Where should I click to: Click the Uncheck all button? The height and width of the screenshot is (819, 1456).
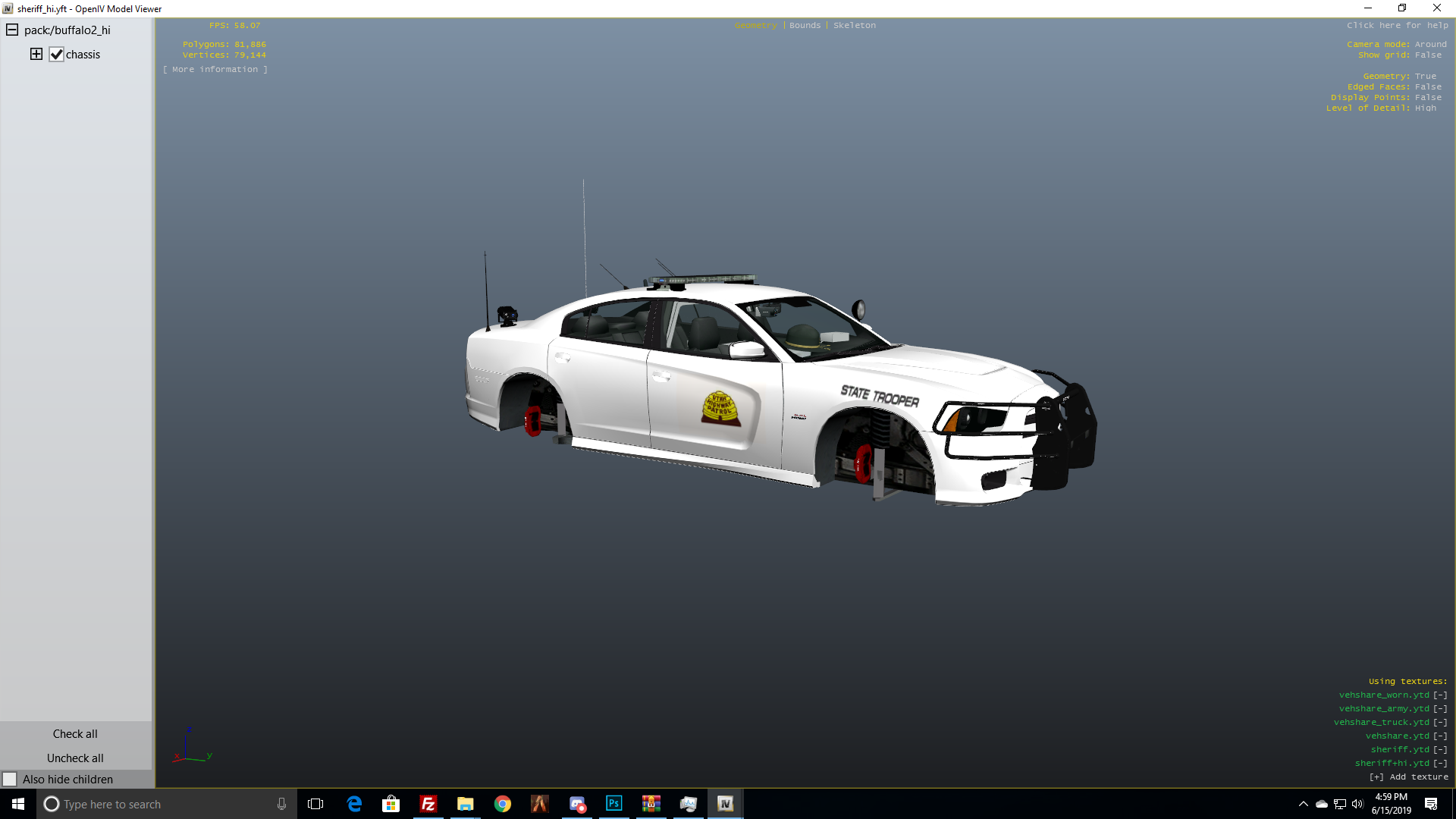pos(75,758)
